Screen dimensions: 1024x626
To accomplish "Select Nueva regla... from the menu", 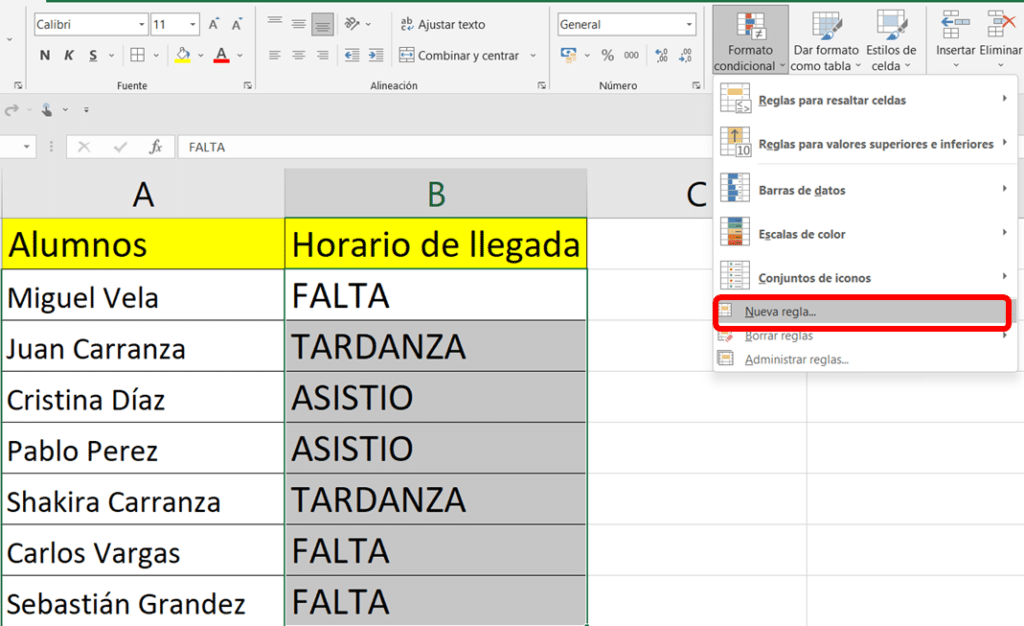I will click(780, 312).
